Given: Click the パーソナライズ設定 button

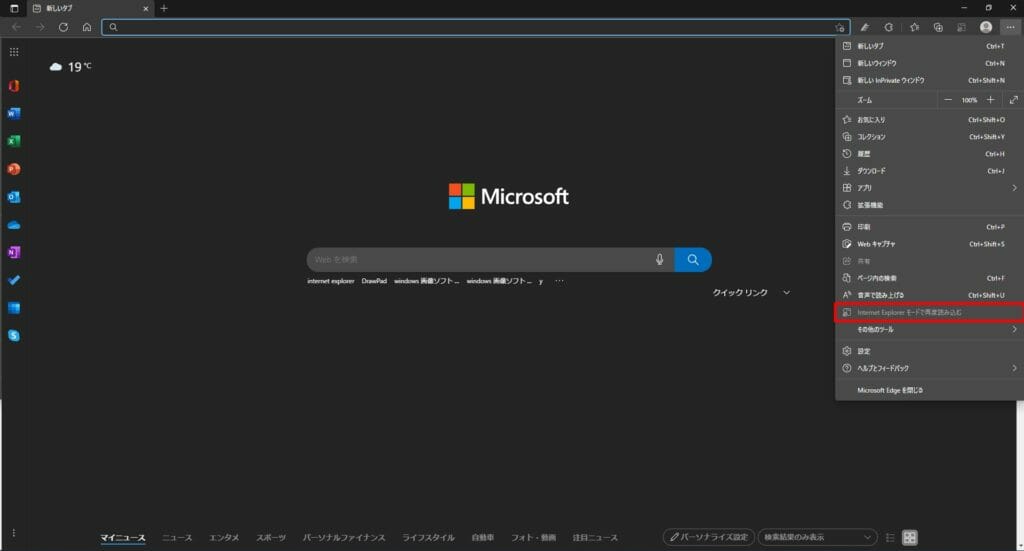Looking at the screenshot, I should click(709, 537).
